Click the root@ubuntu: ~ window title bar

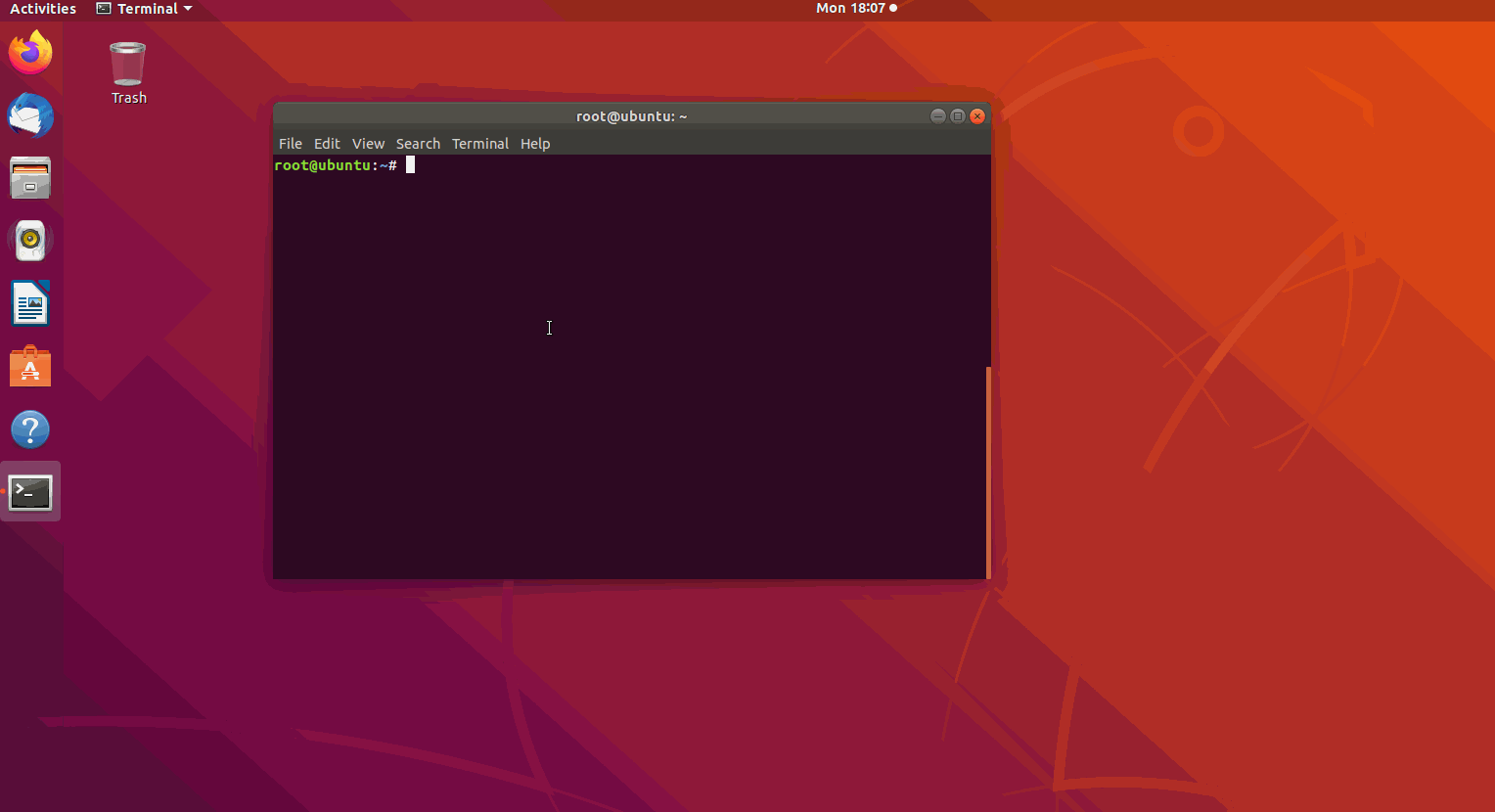click(x=632, y=116)
